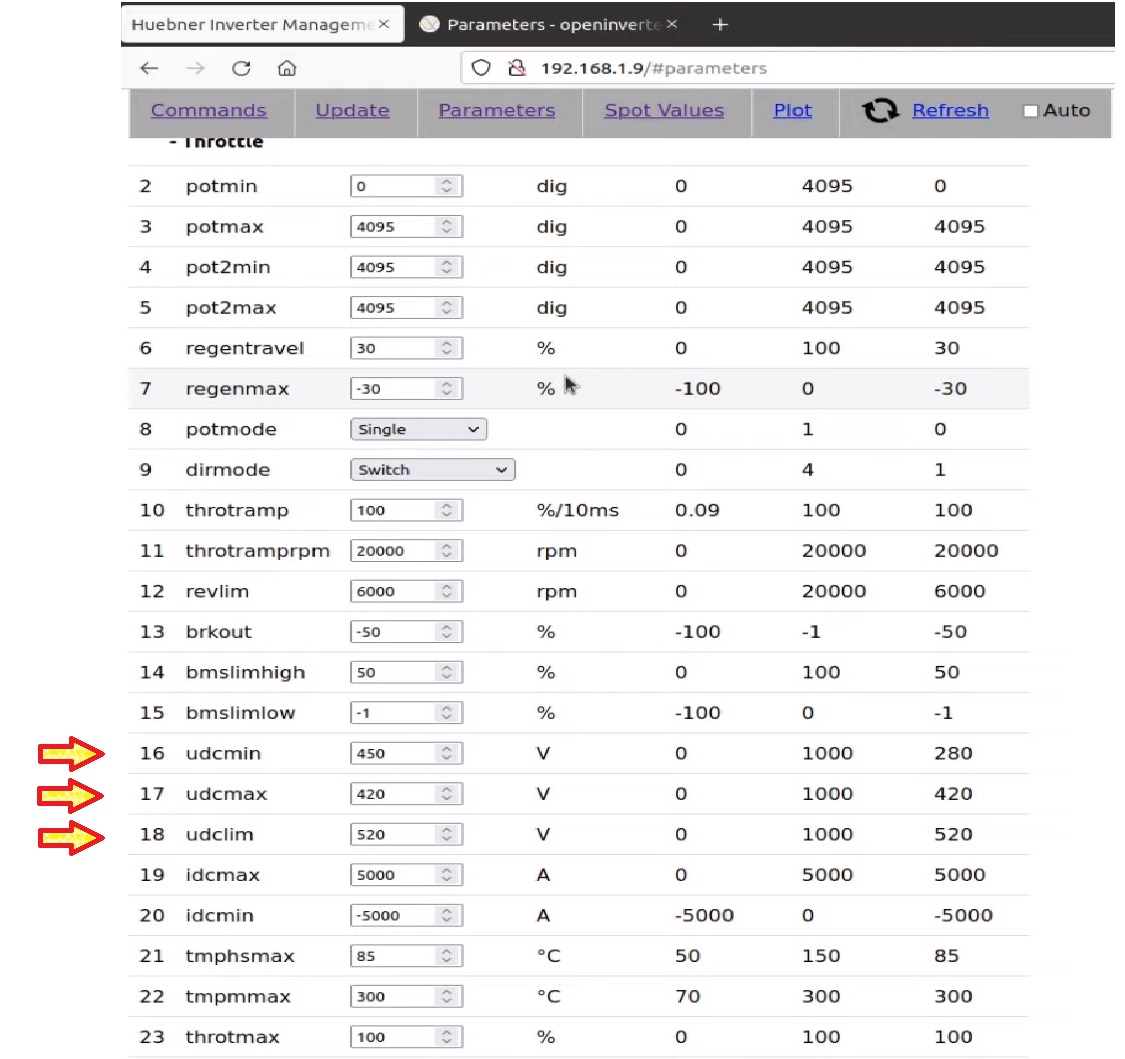
Task: Click the udcmin stepper arrows
Action: 447,753
